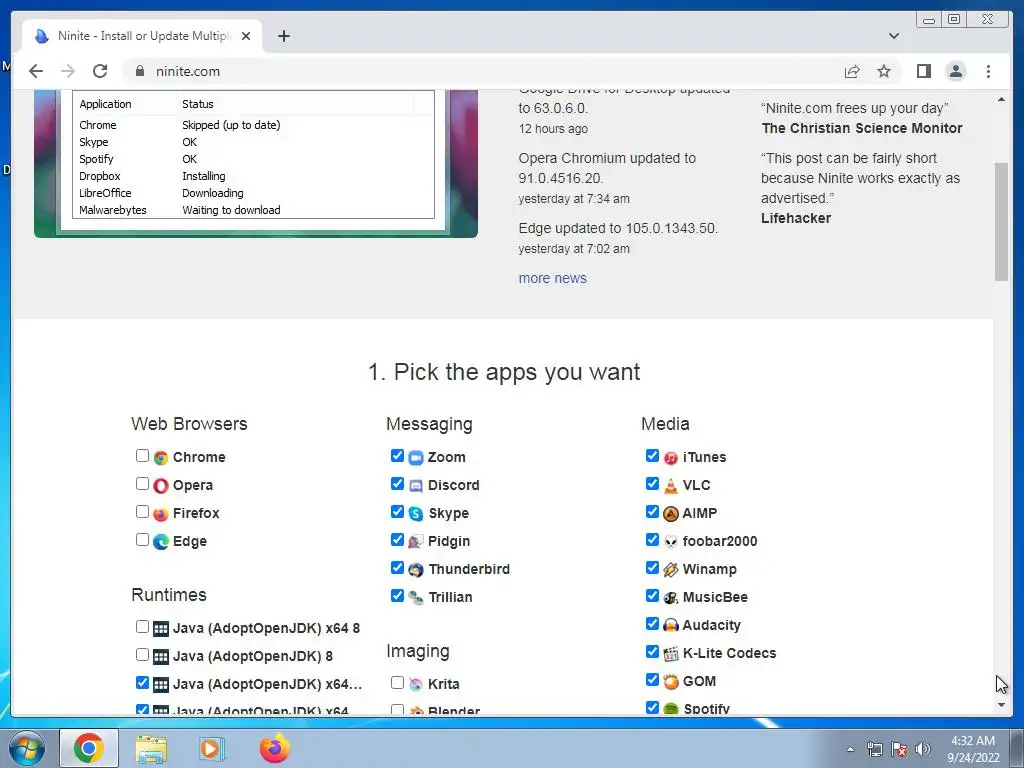Tick the Edge checkbox
1024x768 pixels.
(x=142, y=539)
